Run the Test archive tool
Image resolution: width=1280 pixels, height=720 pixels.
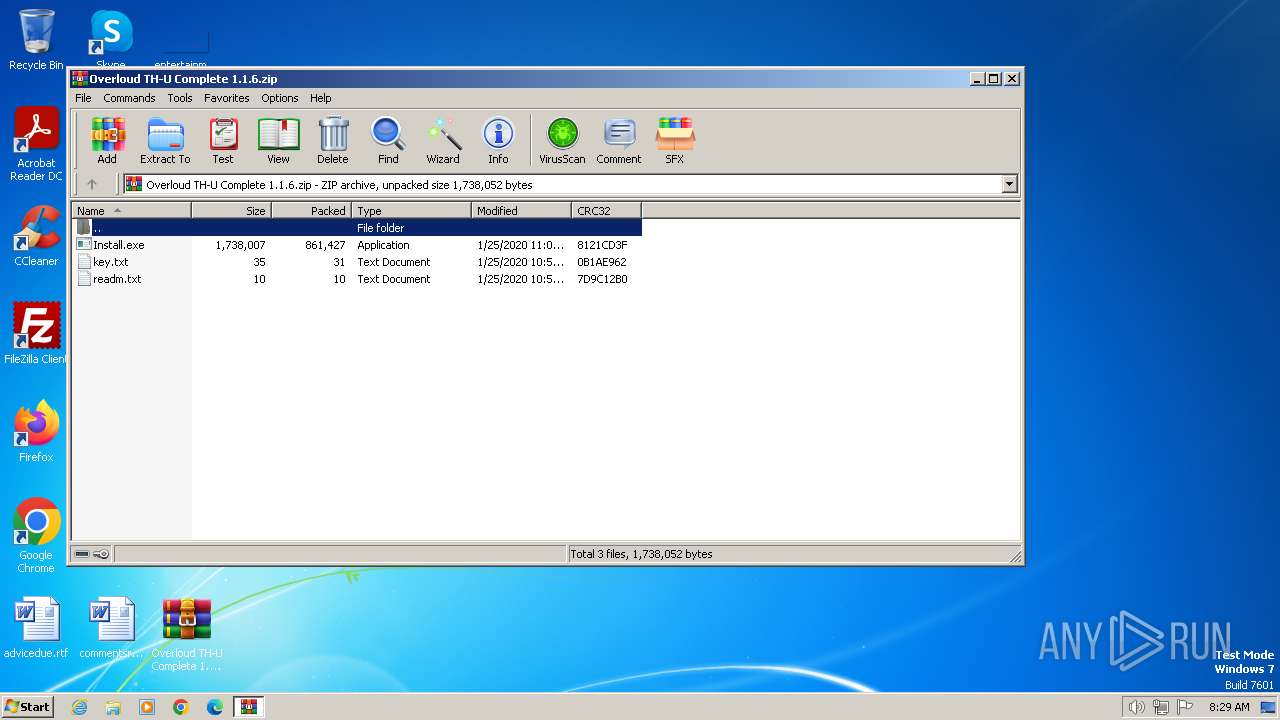[x=222, y=141]
